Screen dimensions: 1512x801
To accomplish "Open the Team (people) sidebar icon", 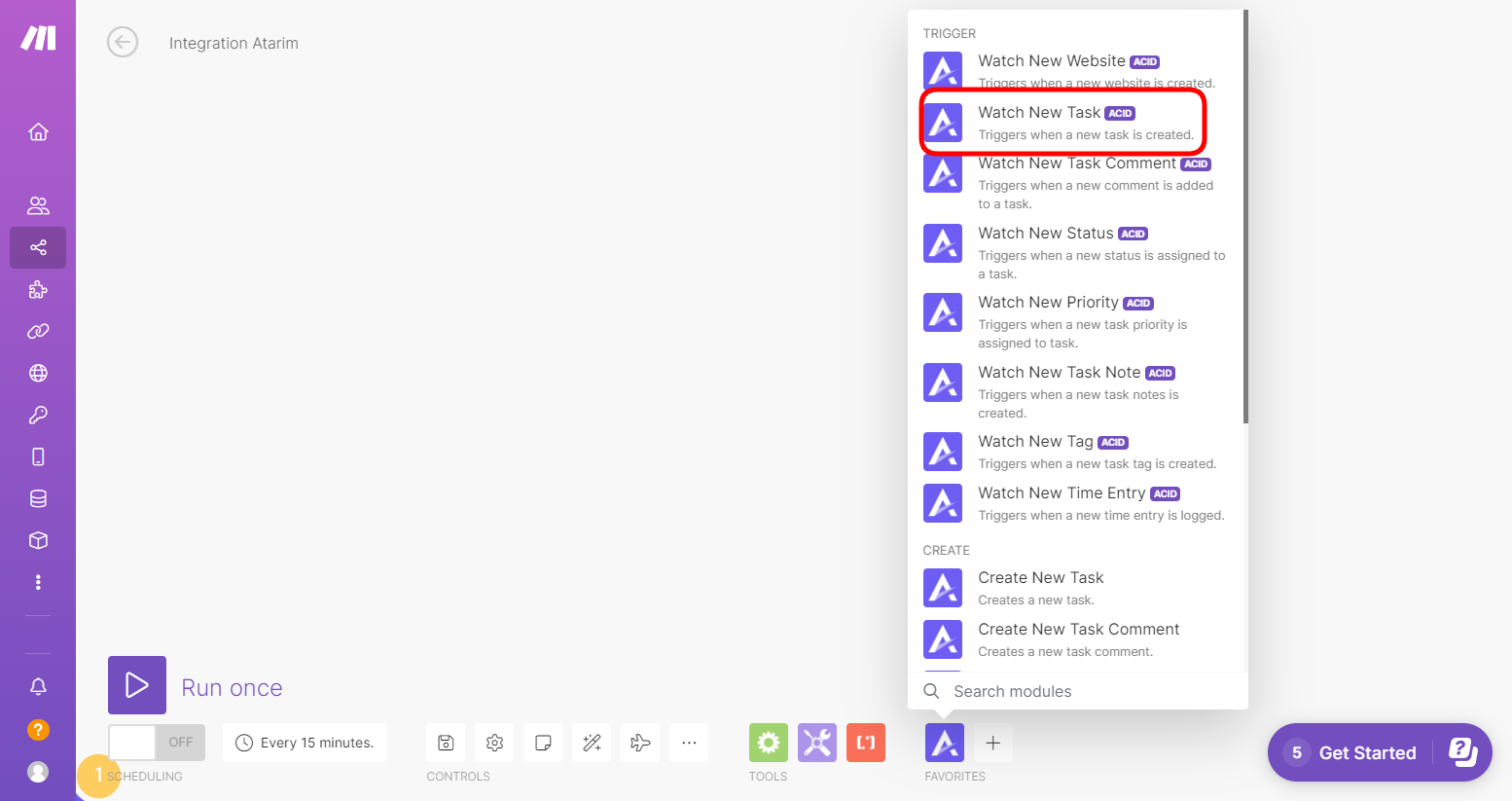I will (38, 205).
